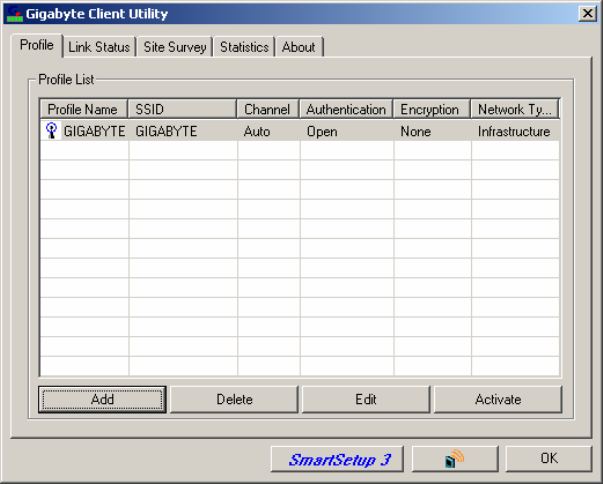
Task: Sort by Channel column header
Action: pos(268,109)
